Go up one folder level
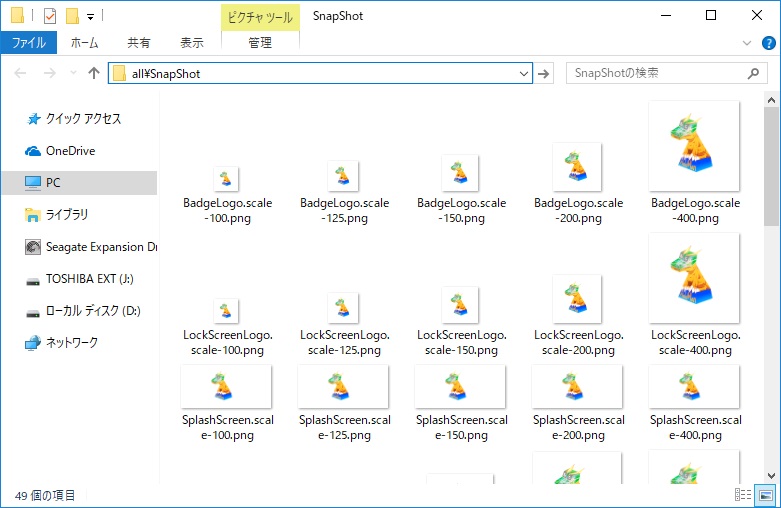 [94, 73]
